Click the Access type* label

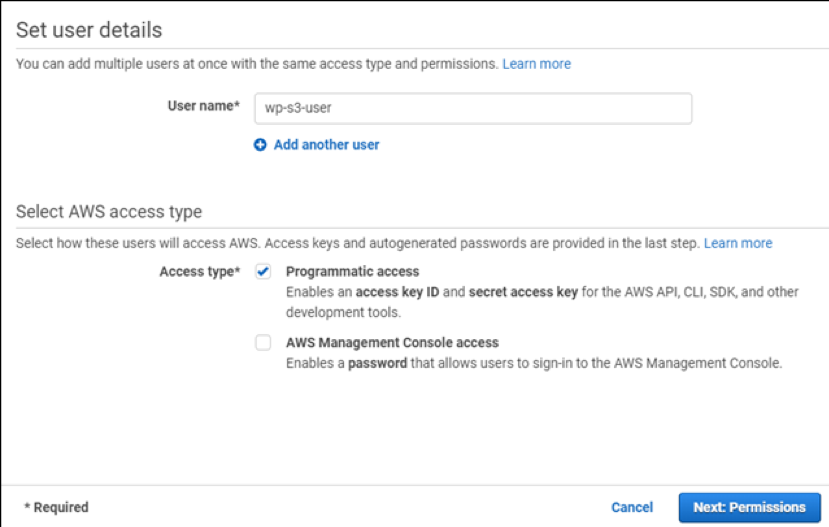point(200,272)
